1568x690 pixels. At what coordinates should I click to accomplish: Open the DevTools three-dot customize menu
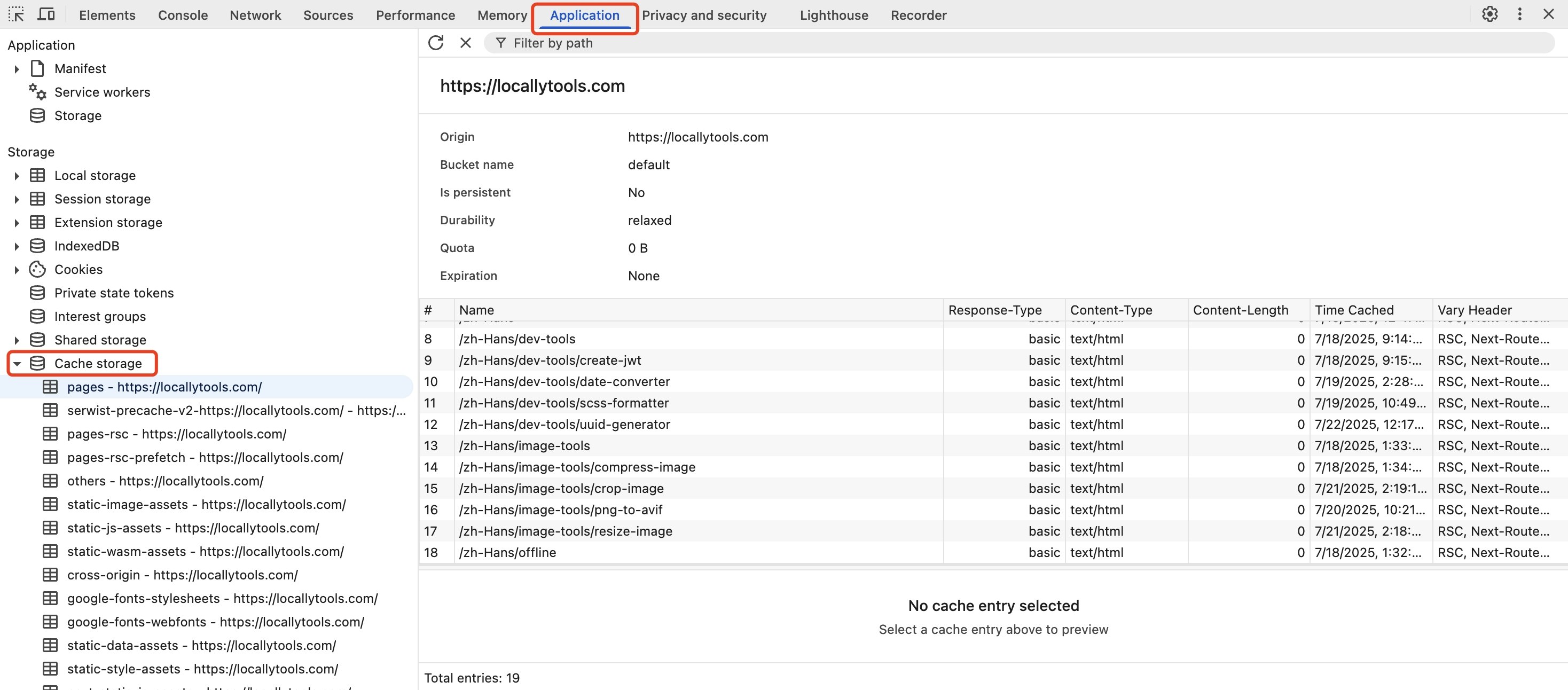[1519, 14]
